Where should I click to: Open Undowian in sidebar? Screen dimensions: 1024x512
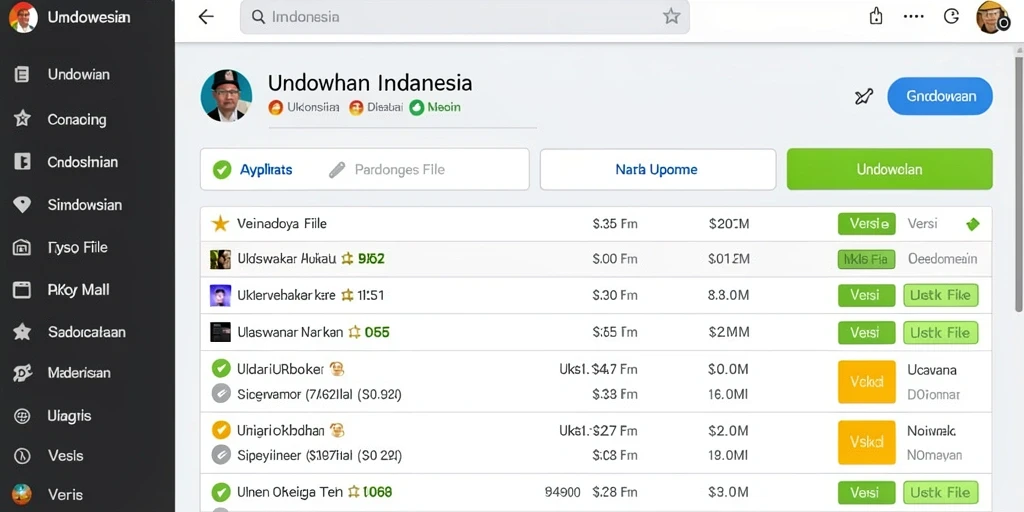pos(78,74)
